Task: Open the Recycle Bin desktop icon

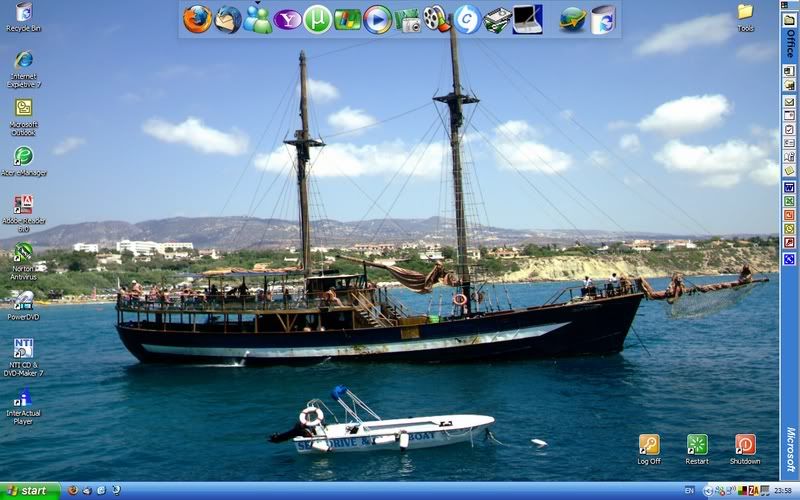Action: tap(23, 13)
